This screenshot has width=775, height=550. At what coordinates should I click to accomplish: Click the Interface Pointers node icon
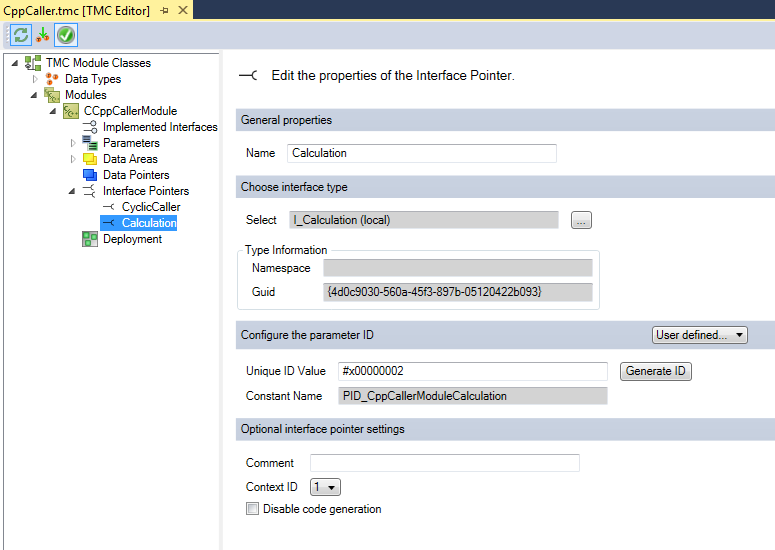click(89, 191)
